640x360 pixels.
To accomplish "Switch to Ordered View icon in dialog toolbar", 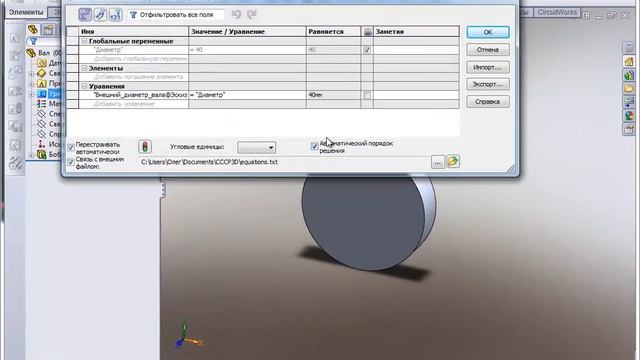I will 116,15.
